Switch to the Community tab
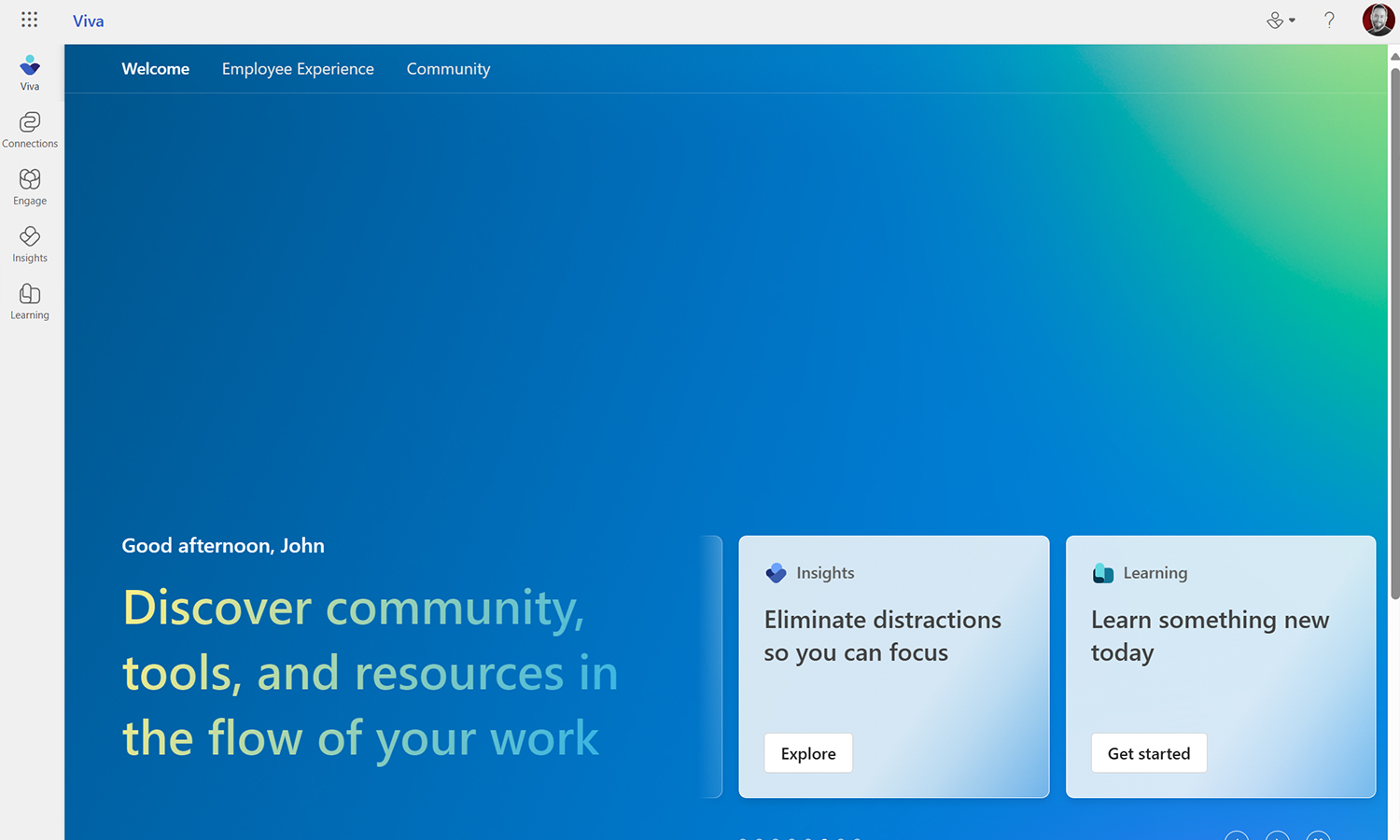 (448, 68)
